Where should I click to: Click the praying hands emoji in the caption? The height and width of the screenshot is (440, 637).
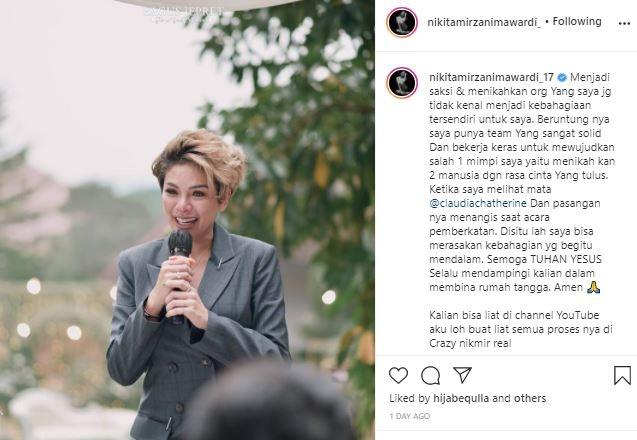click(x=593, y=287)
